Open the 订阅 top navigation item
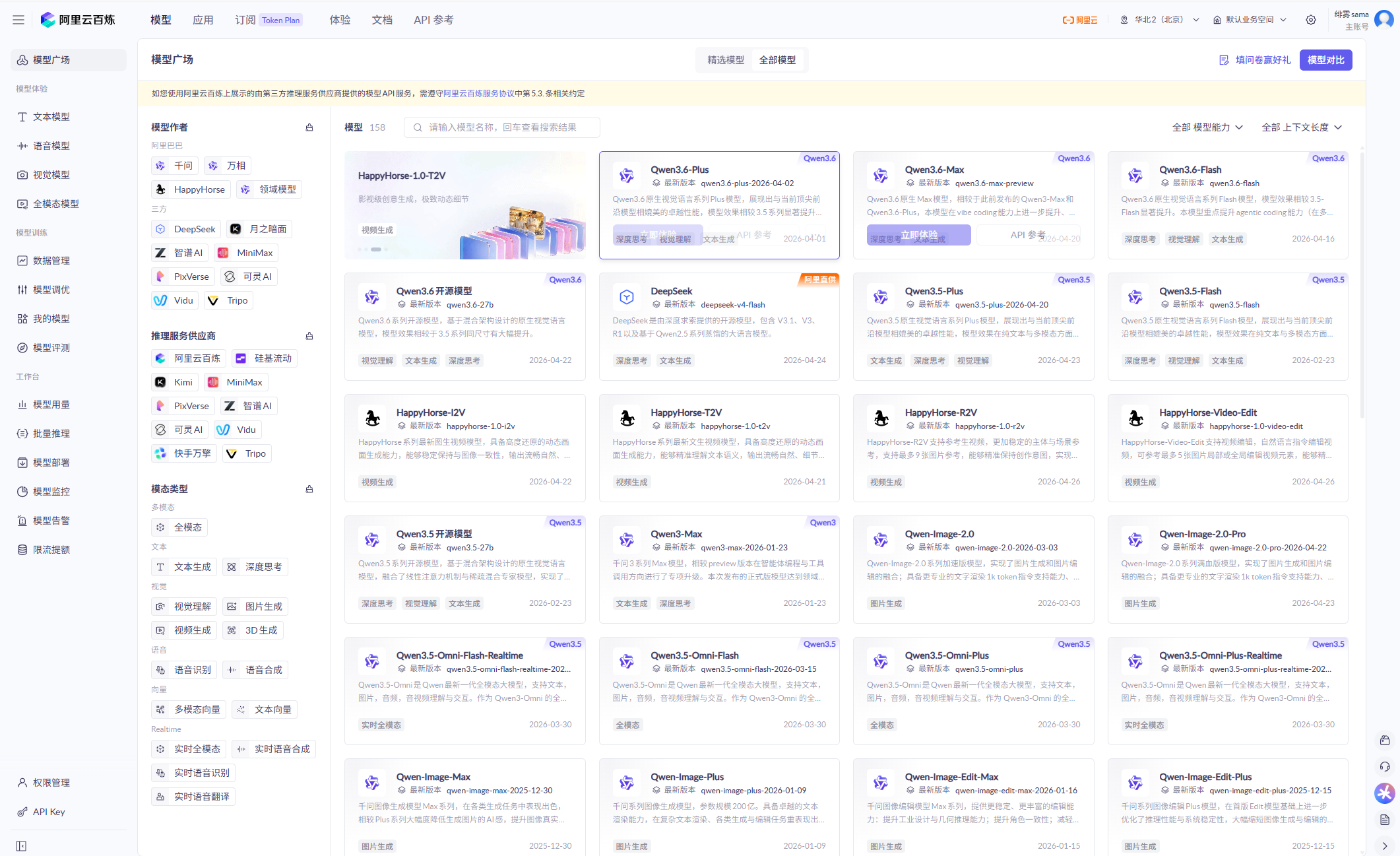Screen dimensions: 1400x856 click(245, 20)
